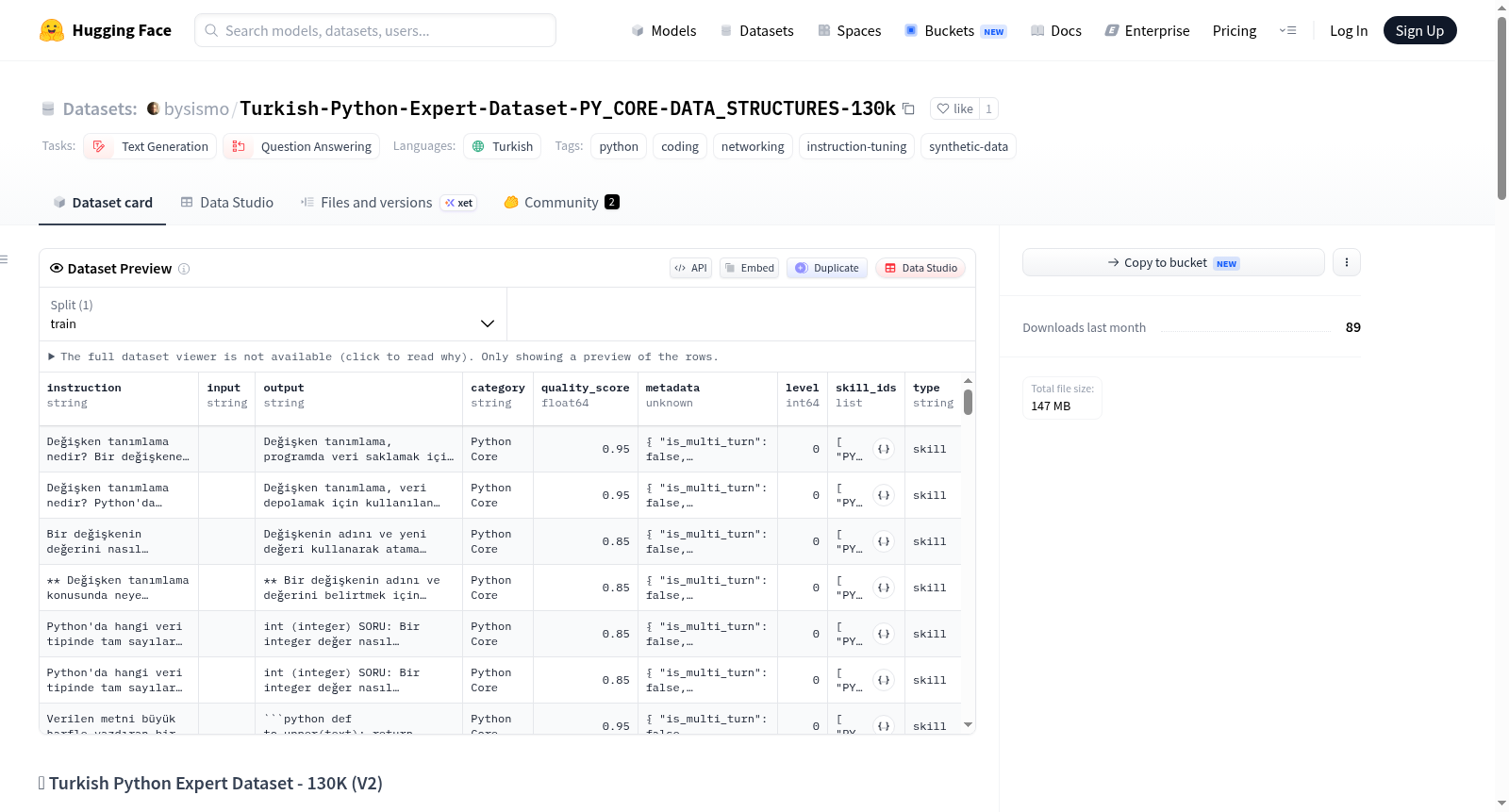
Task: Open the API button in preview
Action: [x=690, y=268]
